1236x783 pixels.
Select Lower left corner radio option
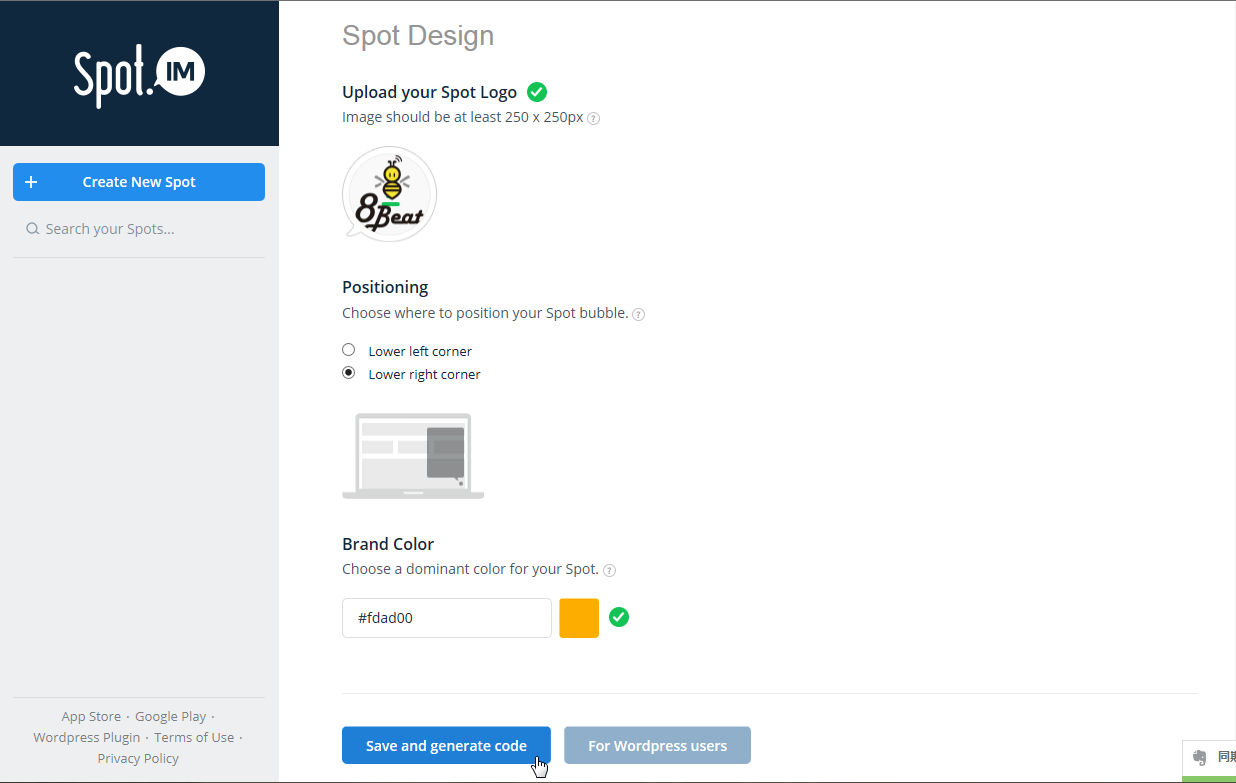(349, 350)
